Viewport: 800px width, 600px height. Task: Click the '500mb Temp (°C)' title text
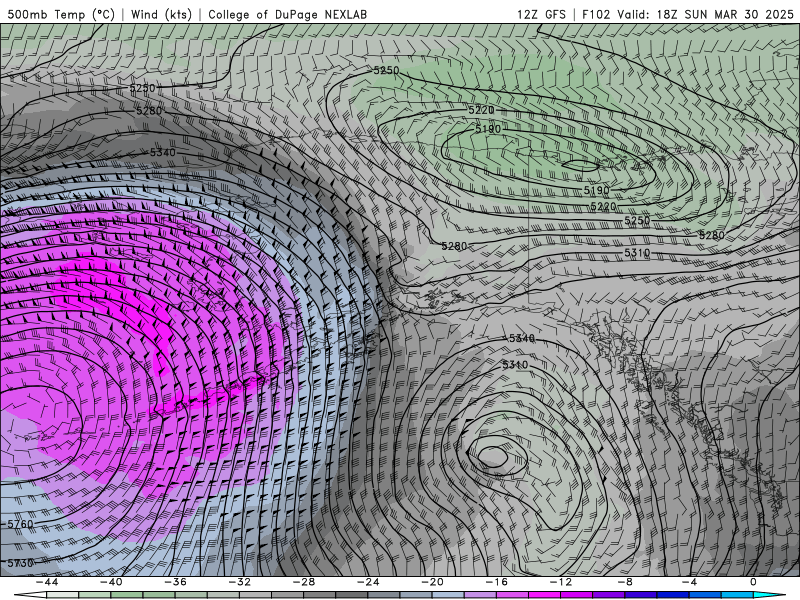(x=61, y=14)
